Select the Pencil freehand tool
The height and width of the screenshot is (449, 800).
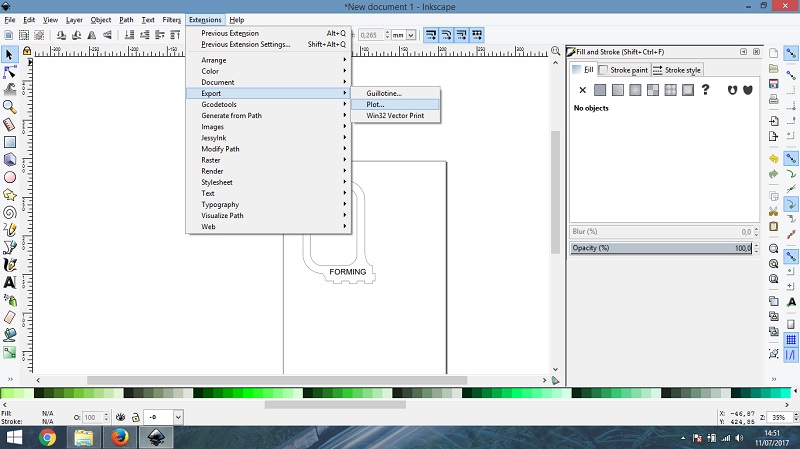point(9,230)
